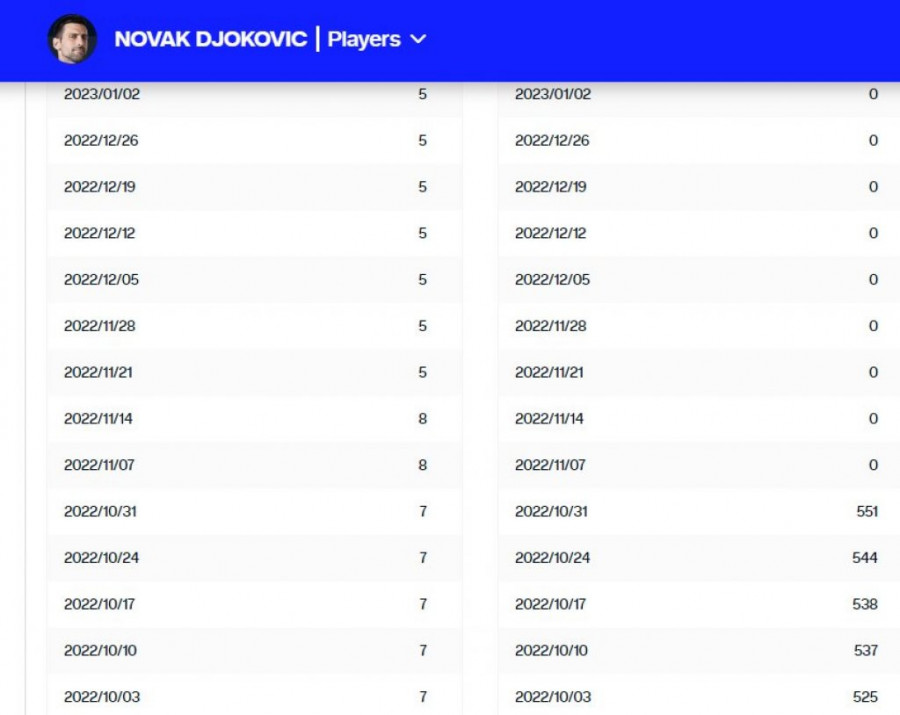The width and height of the screenshot is (900, 715).
Task: Select the 2022/12/26 date beside value 0
Action: (x=552, y=140)
